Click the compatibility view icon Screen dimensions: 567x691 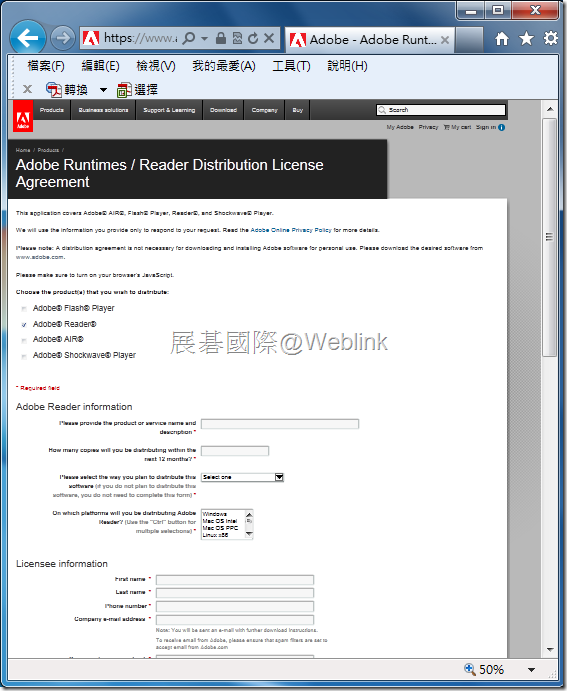[x=237, y=38]
